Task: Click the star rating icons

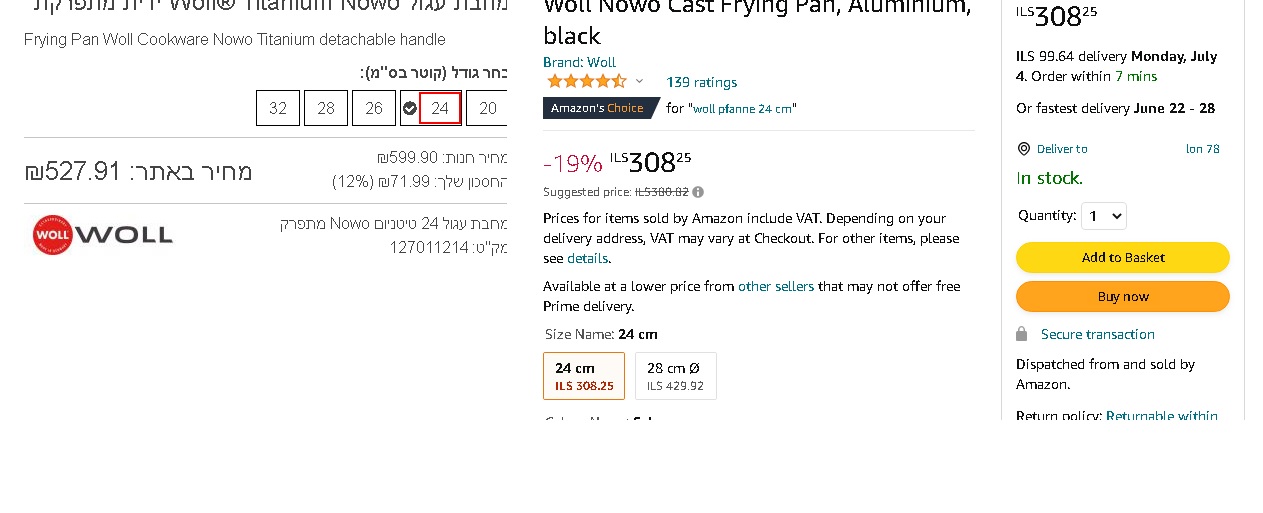Action: (x=586, y=82)
